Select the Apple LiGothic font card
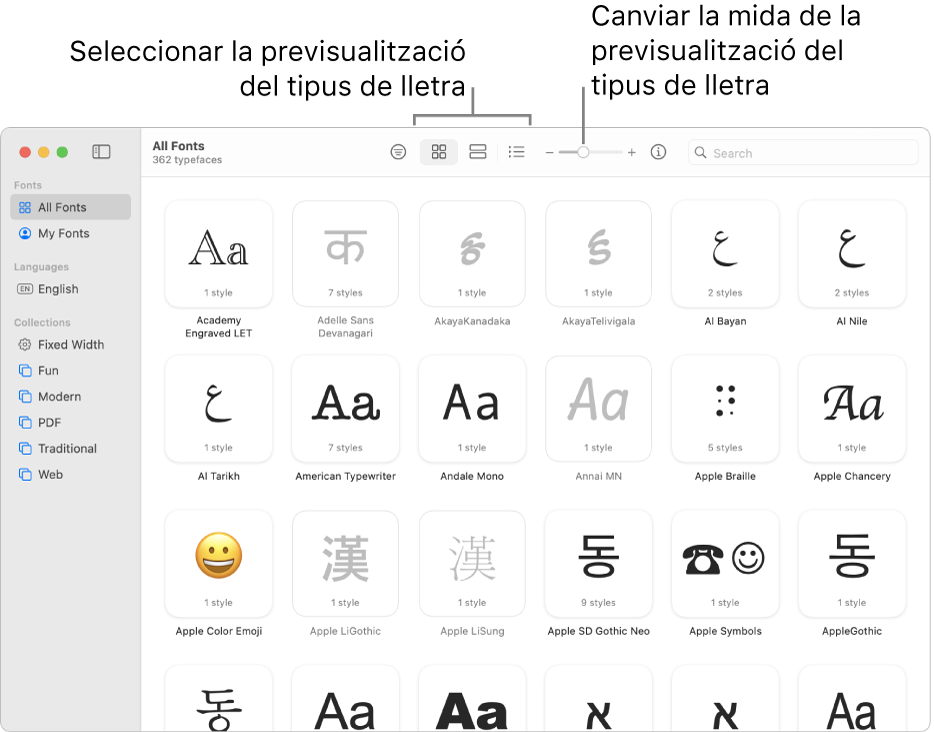 [345, 565]
